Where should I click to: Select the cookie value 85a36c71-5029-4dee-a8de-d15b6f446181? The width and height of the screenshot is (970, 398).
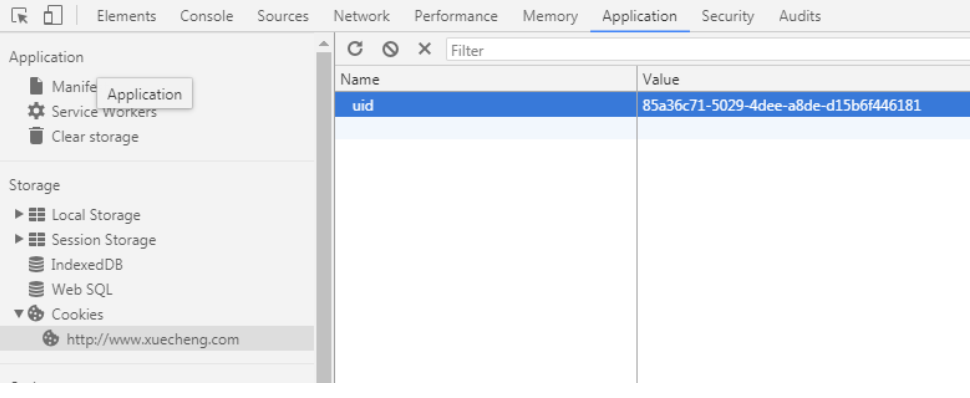[781, 105]
